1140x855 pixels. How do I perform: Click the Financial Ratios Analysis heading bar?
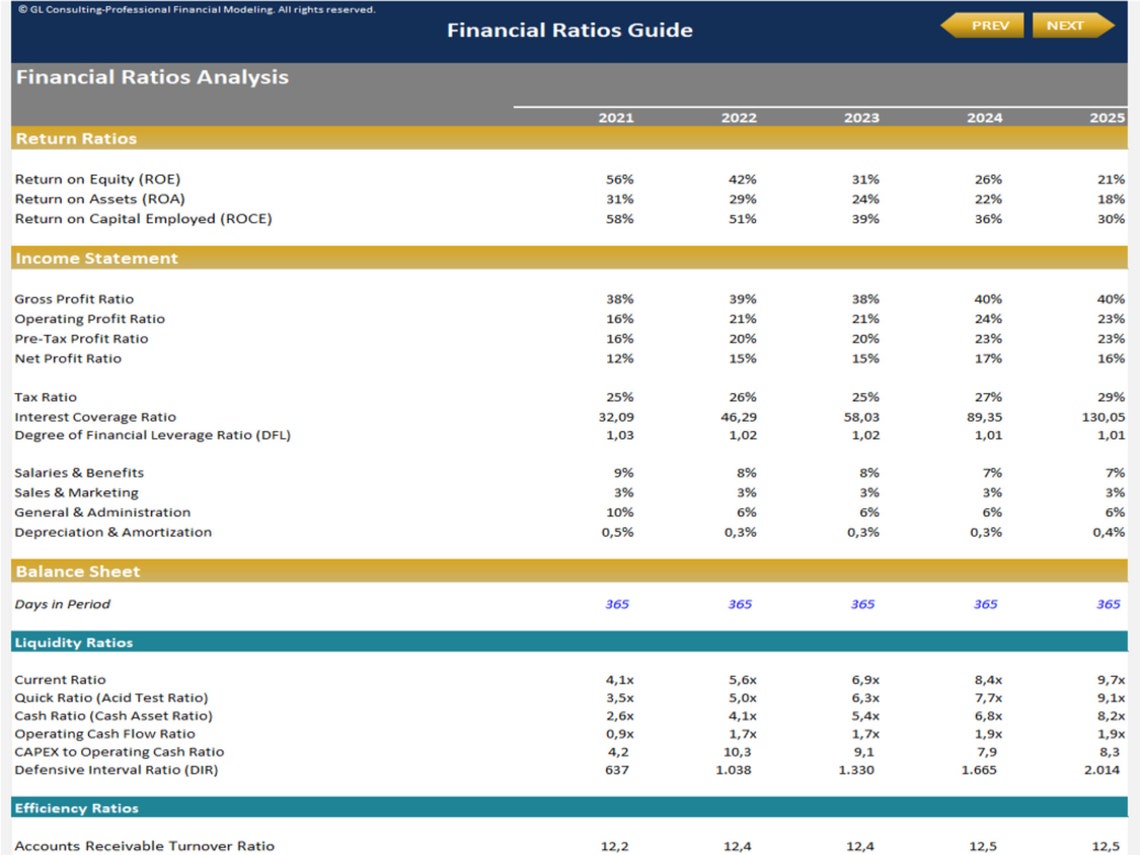point(150,77)
